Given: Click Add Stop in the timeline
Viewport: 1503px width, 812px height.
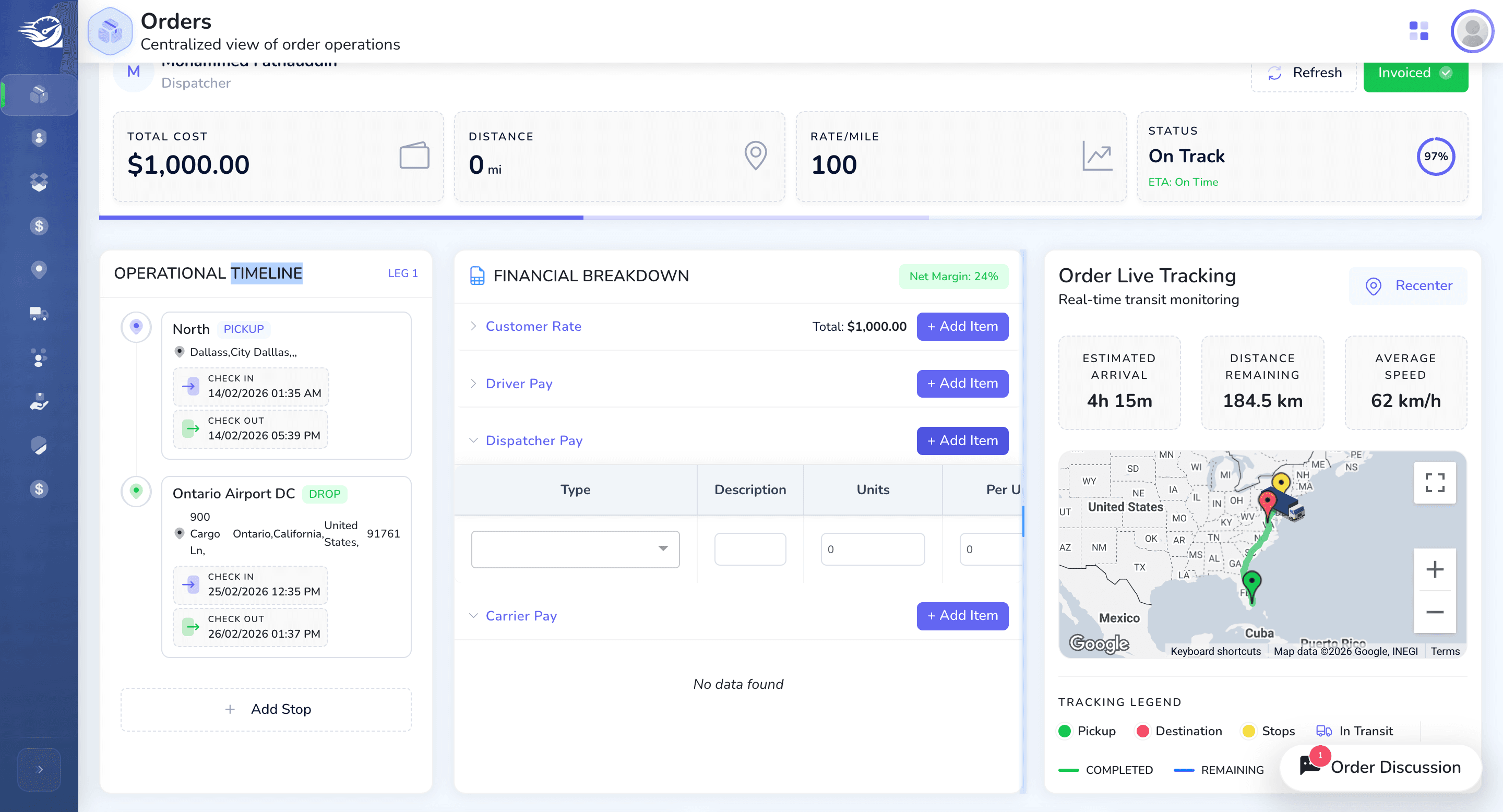Looking at the screenshot, I should point(266,709).
